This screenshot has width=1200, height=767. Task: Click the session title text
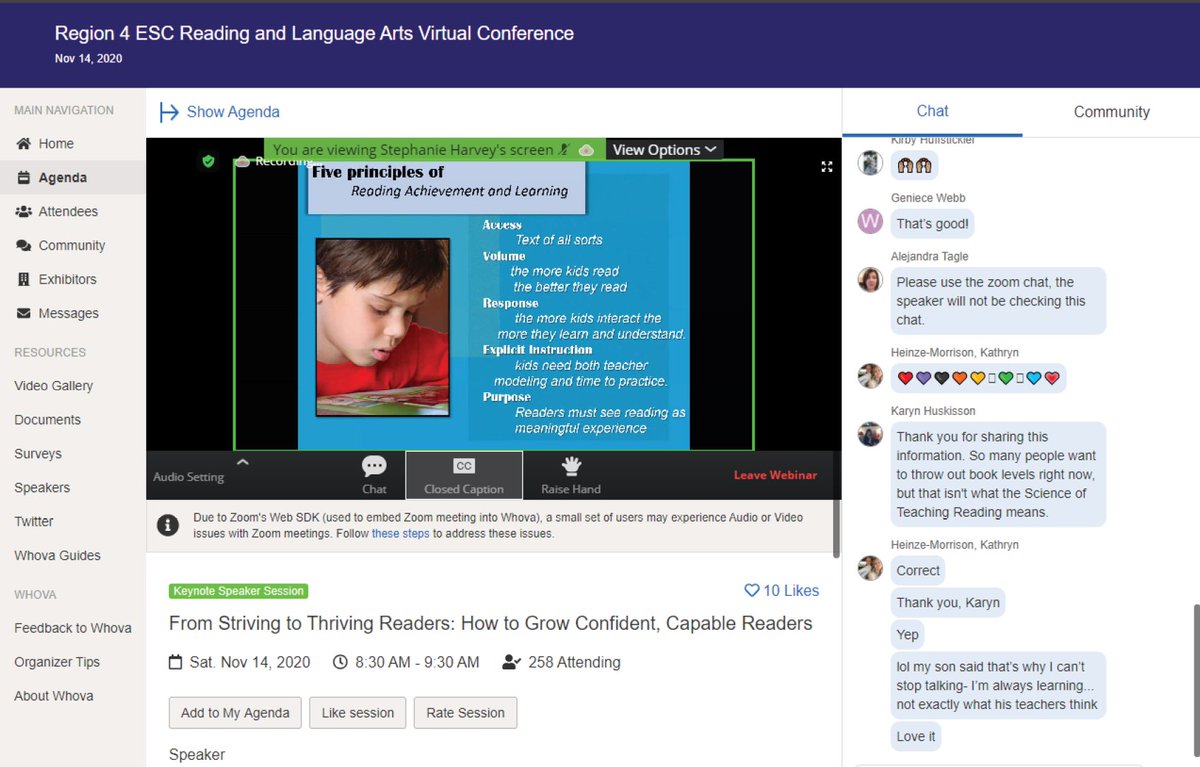[x=490, y=624]
